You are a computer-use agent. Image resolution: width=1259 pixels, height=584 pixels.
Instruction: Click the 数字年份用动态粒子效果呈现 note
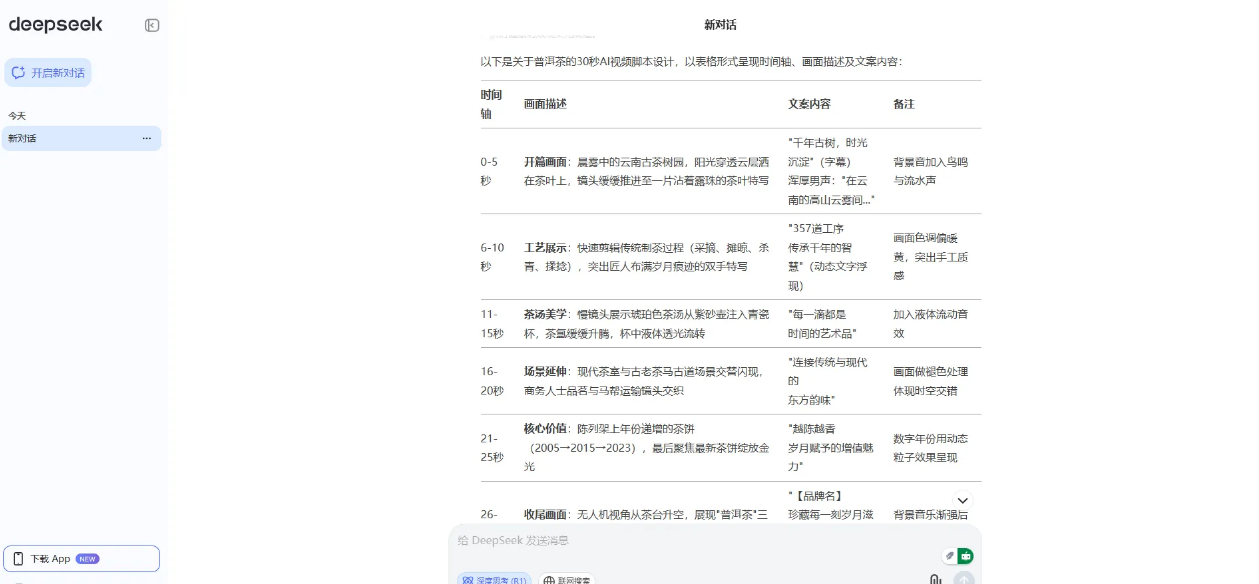click(931, 448)
